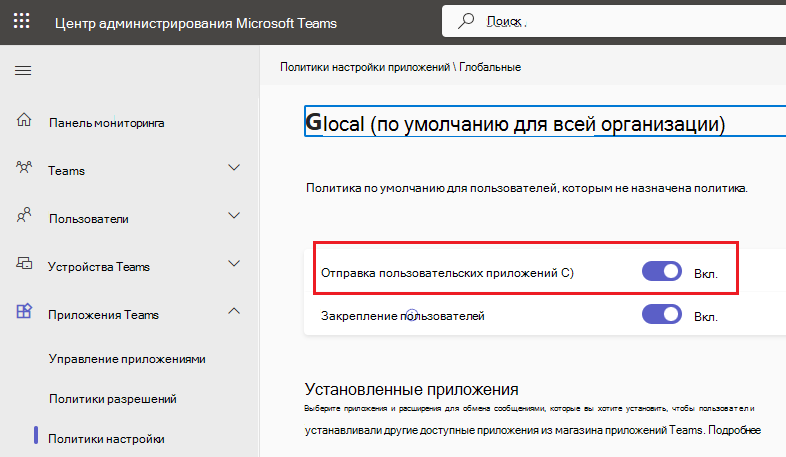The width and height of the screenshot is (786, 457).
Task: Click the Teams group icon in sidebar
Action: point(24,167)
